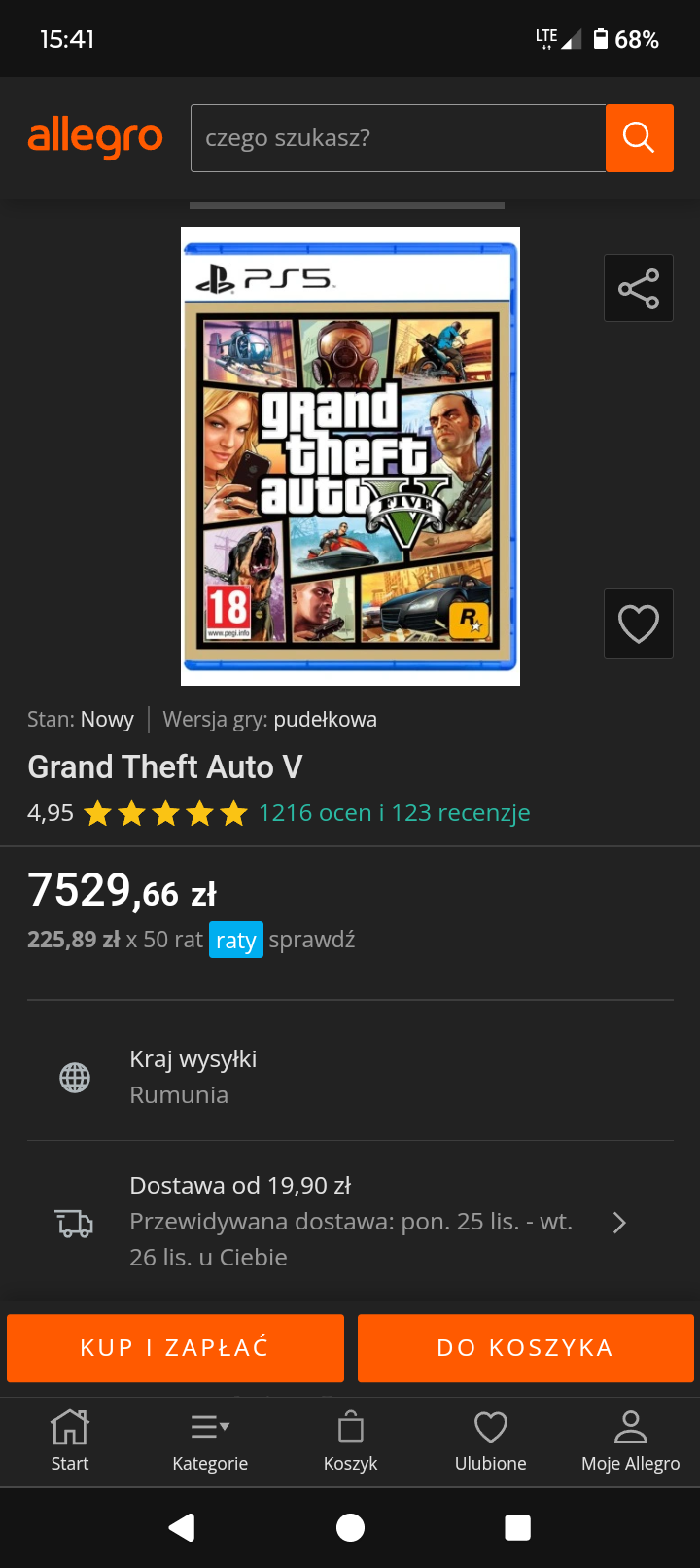This screenshot has width=700, height=1568.
Task: Share this Grand Theft Auto V listing
Action: click(x=639, y=288)
